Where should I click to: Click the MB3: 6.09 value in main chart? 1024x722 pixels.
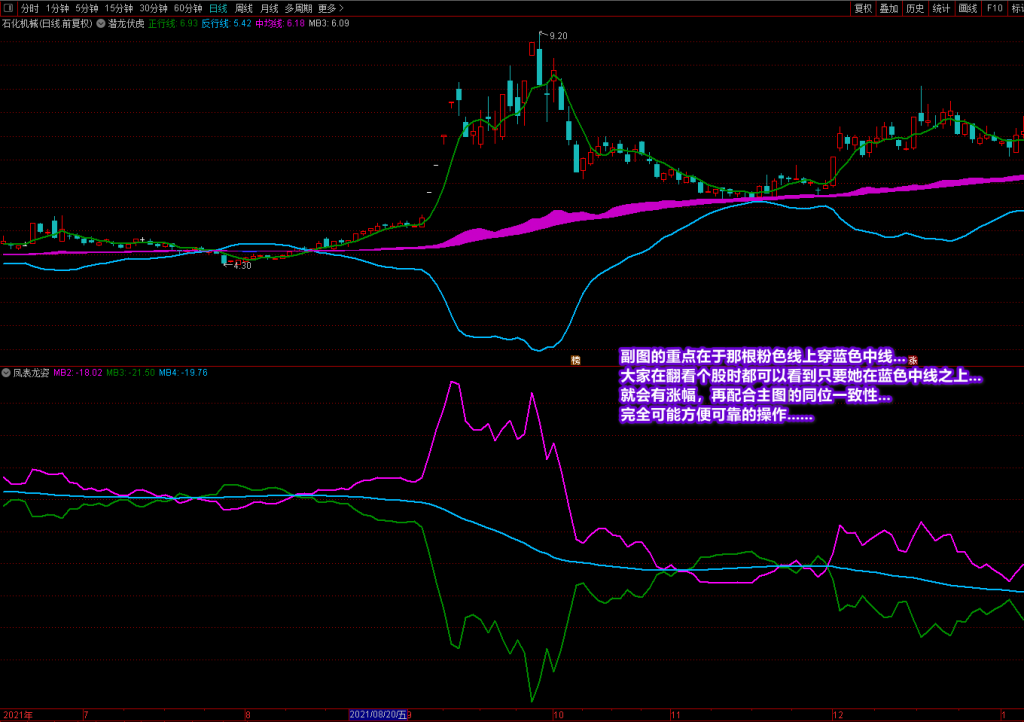tap(328, 24)
